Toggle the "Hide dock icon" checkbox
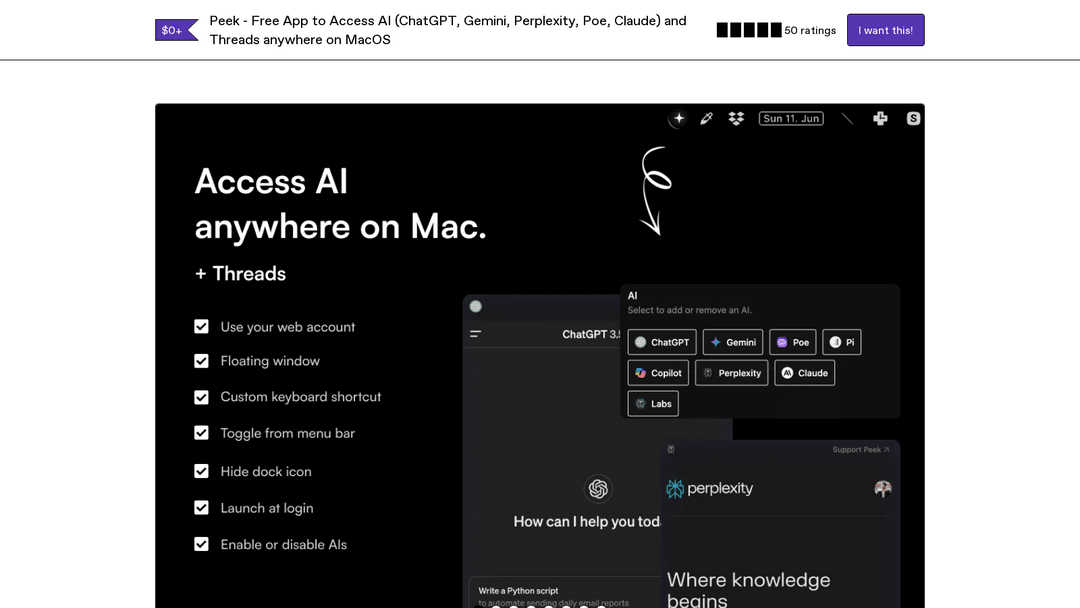 pos(201,471)
